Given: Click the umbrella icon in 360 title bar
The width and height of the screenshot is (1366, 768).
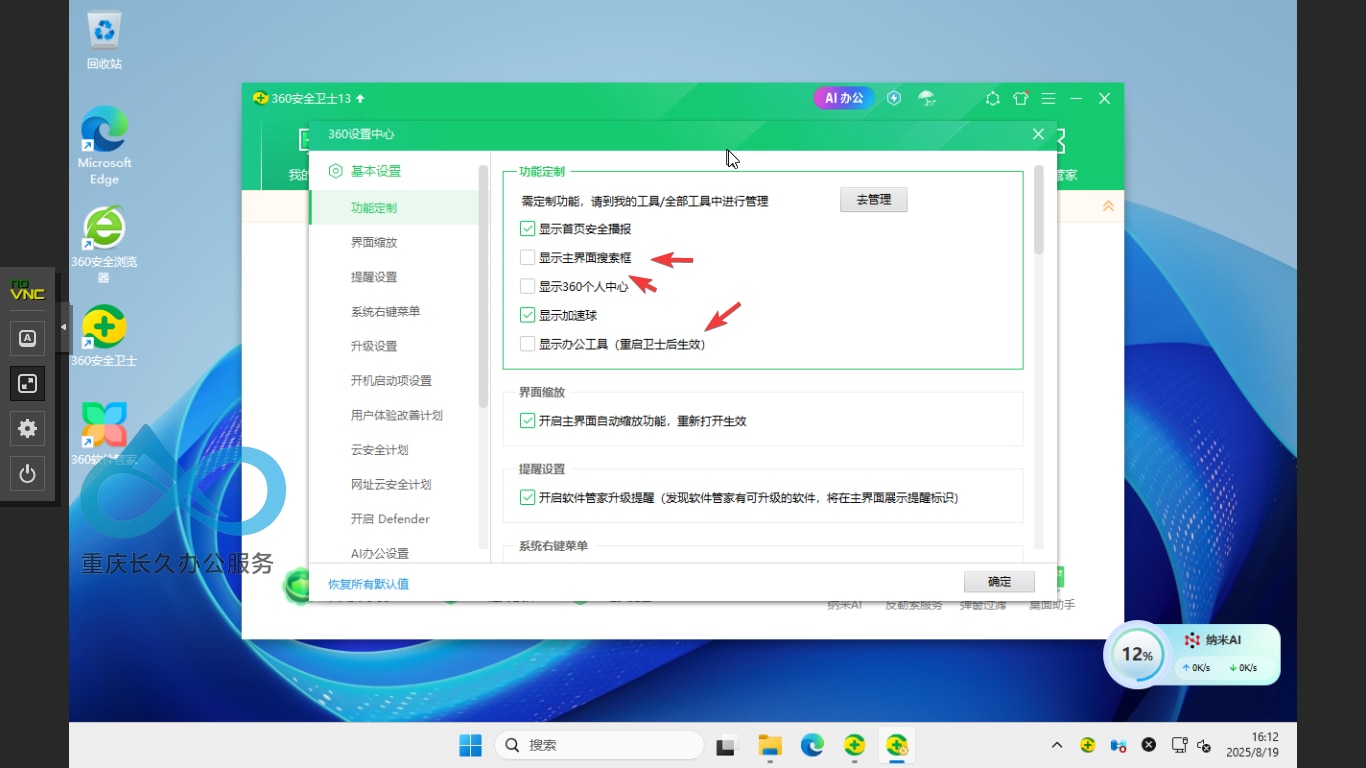Looking at the screenshot, I should [927, 98].
